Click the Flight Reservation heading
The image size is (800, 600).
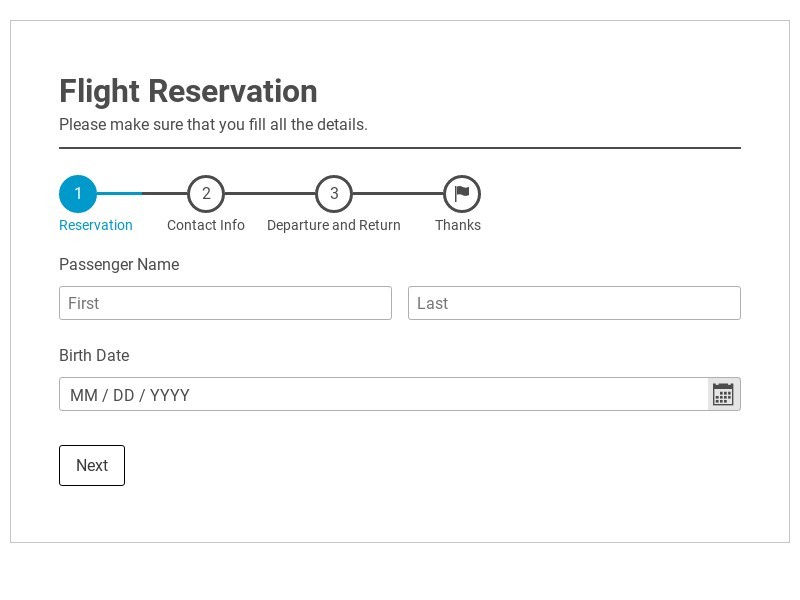pos(188,91)
